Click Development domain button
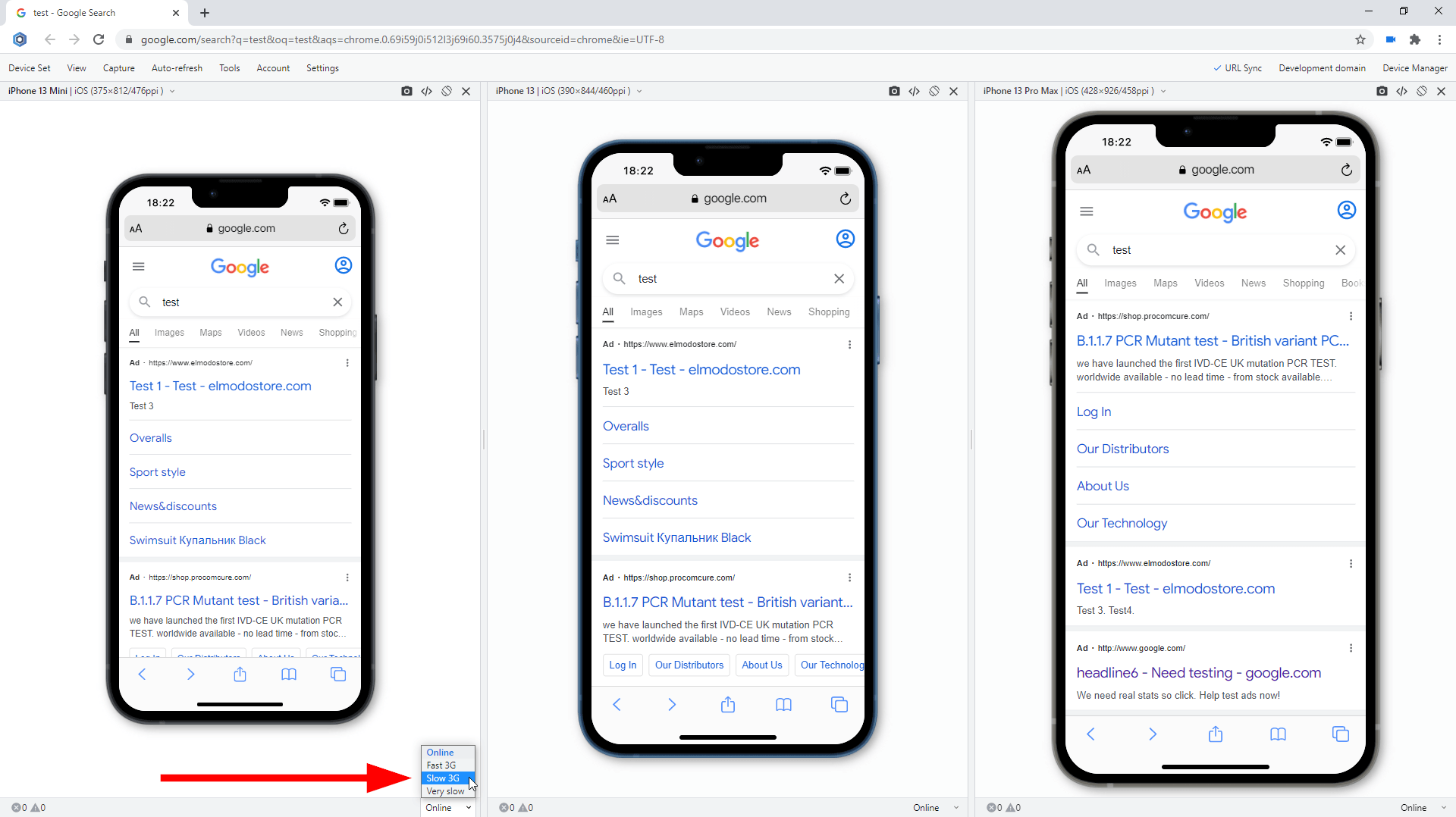 point(1322,68)
